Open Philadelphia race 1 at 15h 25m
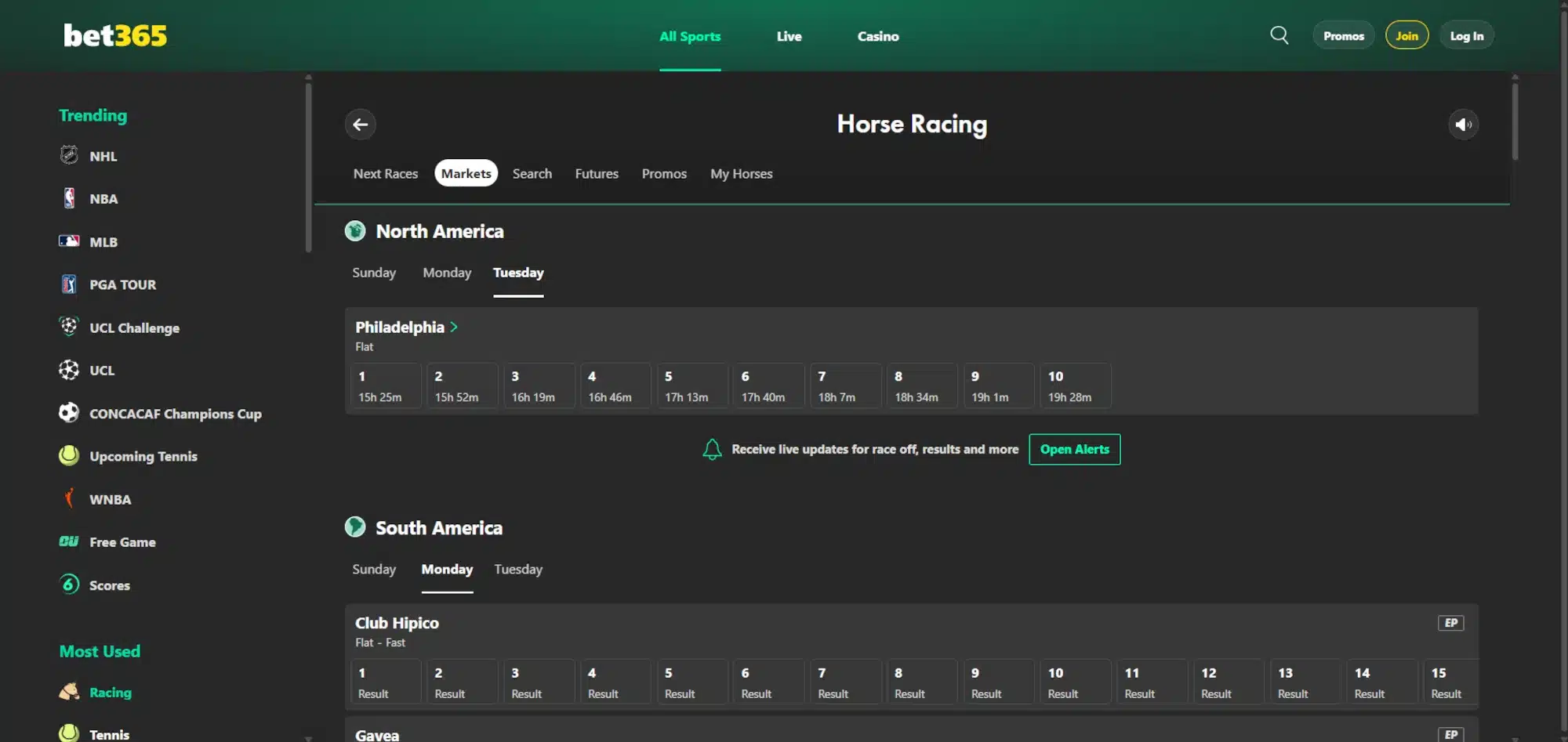Viewport: 1568px width, 742px height. point(386,386)
